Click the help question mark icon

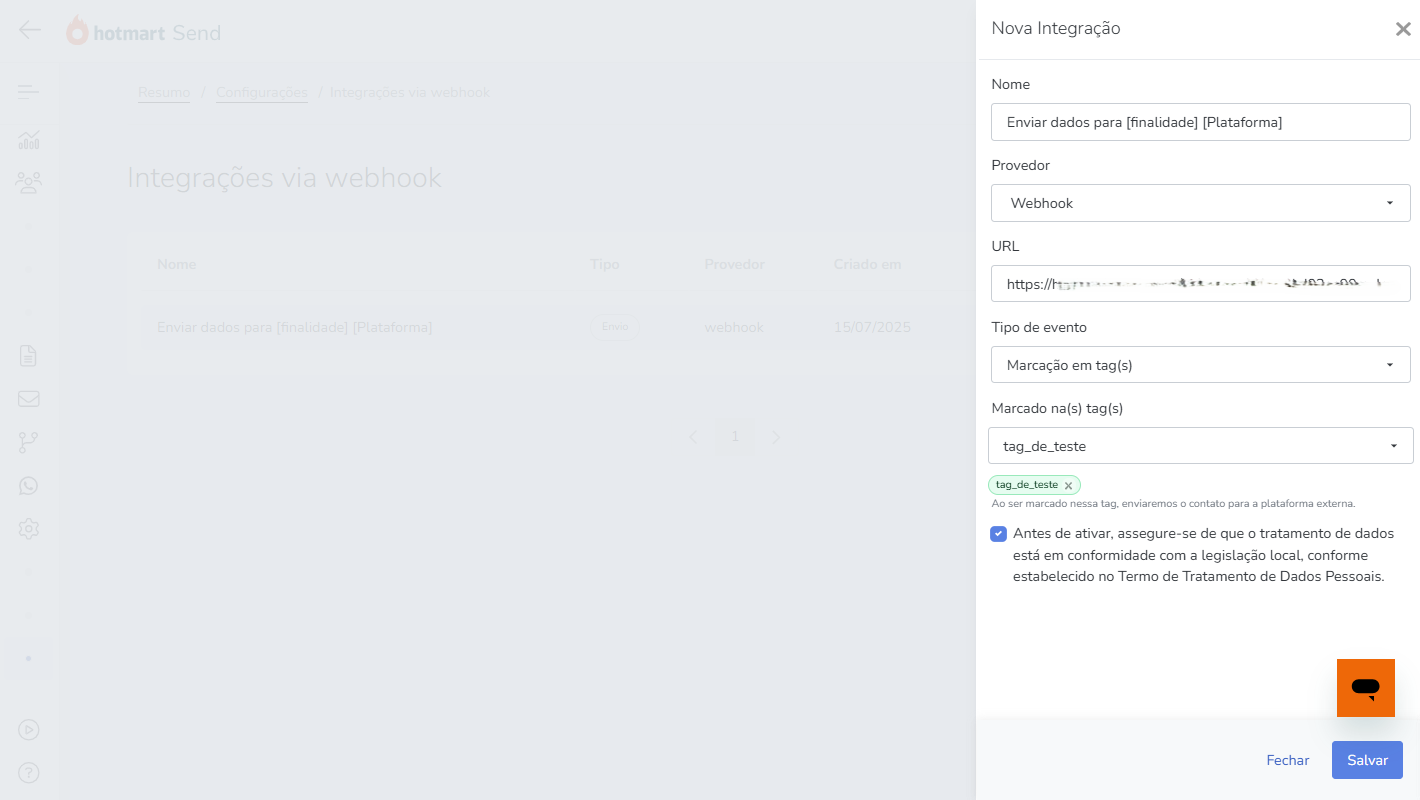29,773
